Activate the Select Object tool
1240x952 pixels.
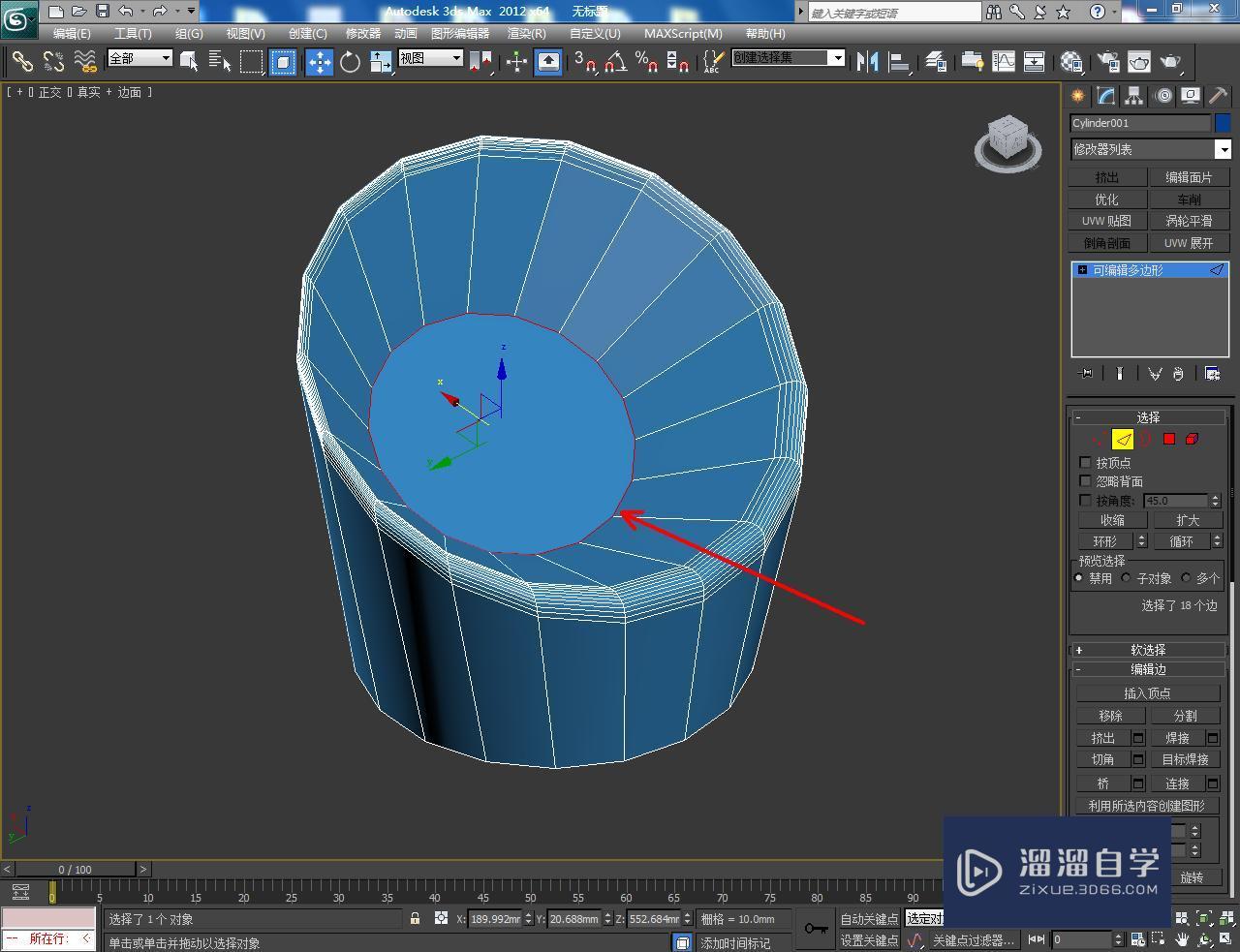point(189,62)
